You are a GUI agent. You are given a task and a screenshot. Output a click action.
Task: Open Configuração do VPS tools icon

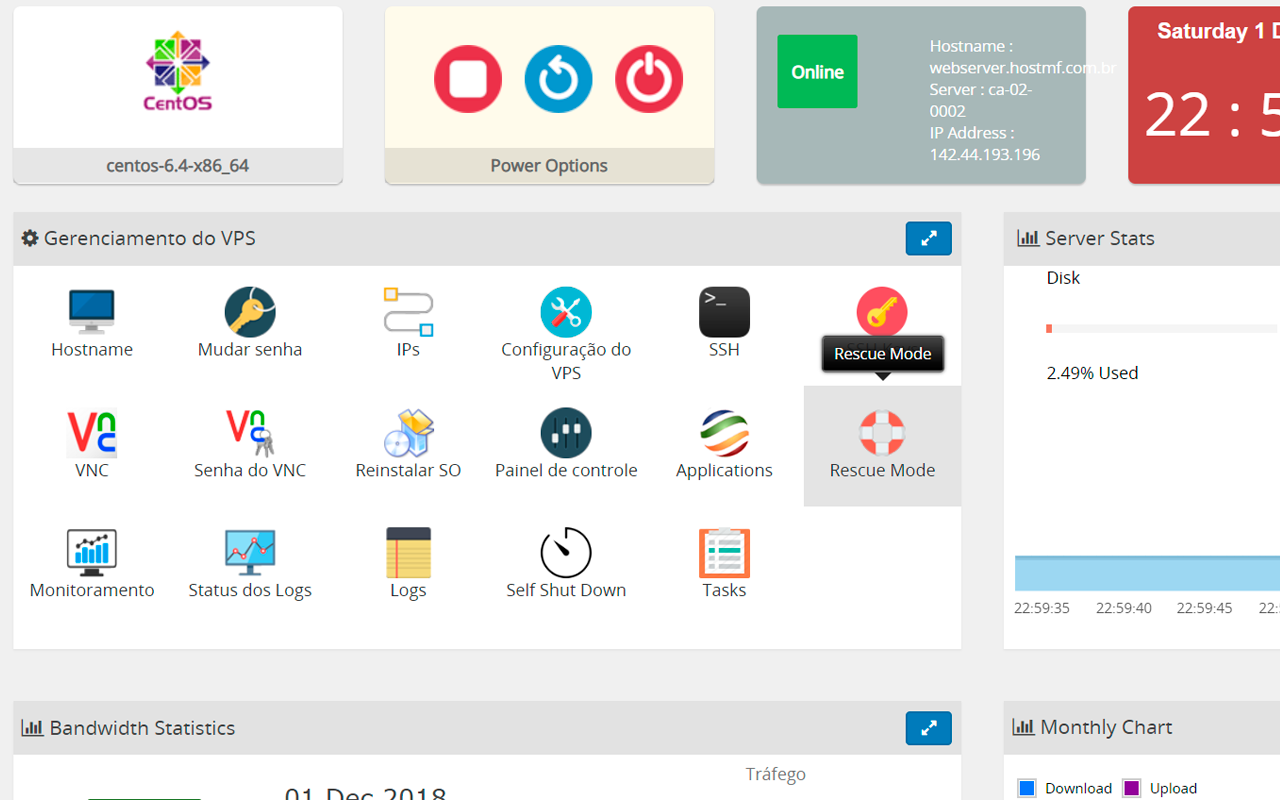pyautogui.click(x=566, y=312)
